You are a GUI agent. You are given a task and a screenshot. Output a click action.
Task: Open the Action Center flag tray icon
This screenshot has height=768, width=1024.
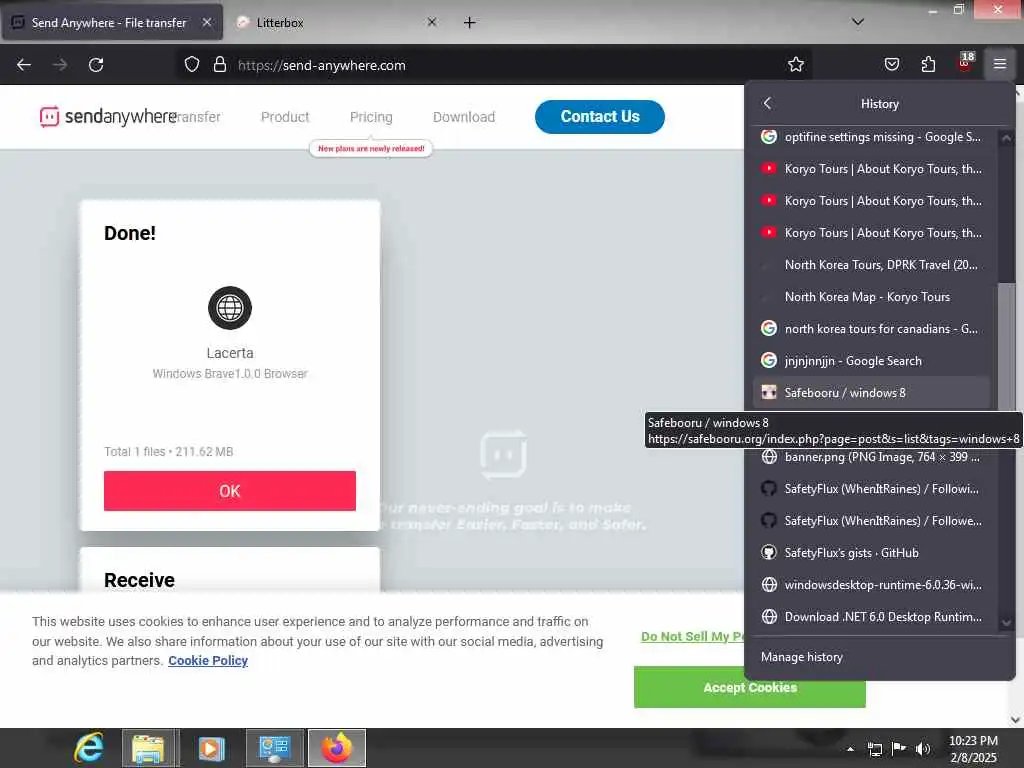click(899, 748)
